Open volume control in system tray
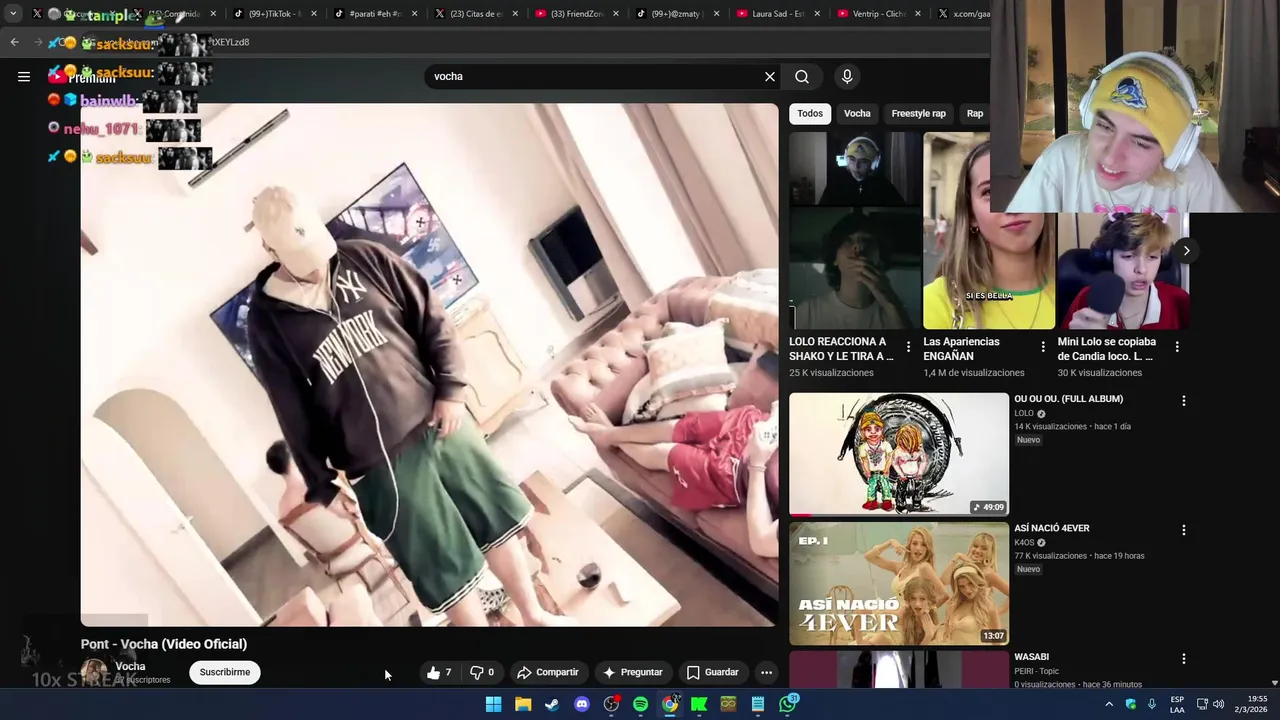Image resolution: width=1280 pixels, height=720 pixels. pyautogui.click(x=1218, y=704)
